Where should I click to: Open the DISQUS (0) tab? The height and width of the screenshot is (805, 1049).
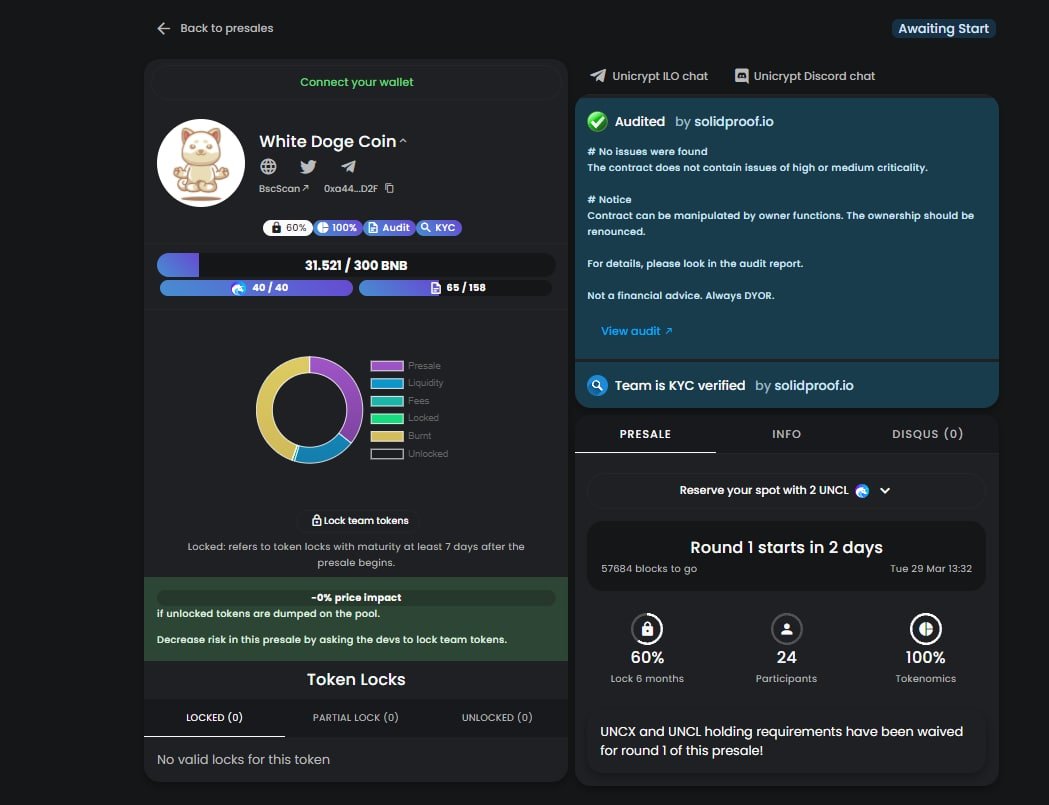click(x=927, y=434)
